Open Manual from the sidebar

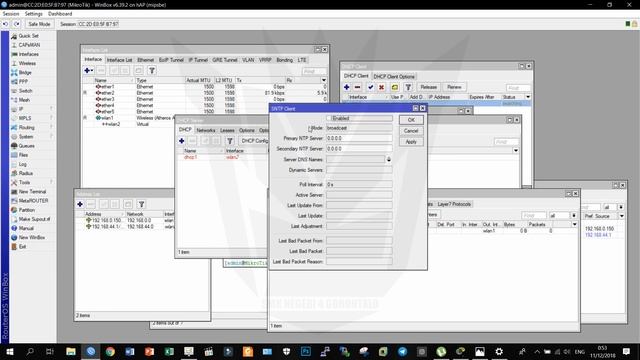26,228
